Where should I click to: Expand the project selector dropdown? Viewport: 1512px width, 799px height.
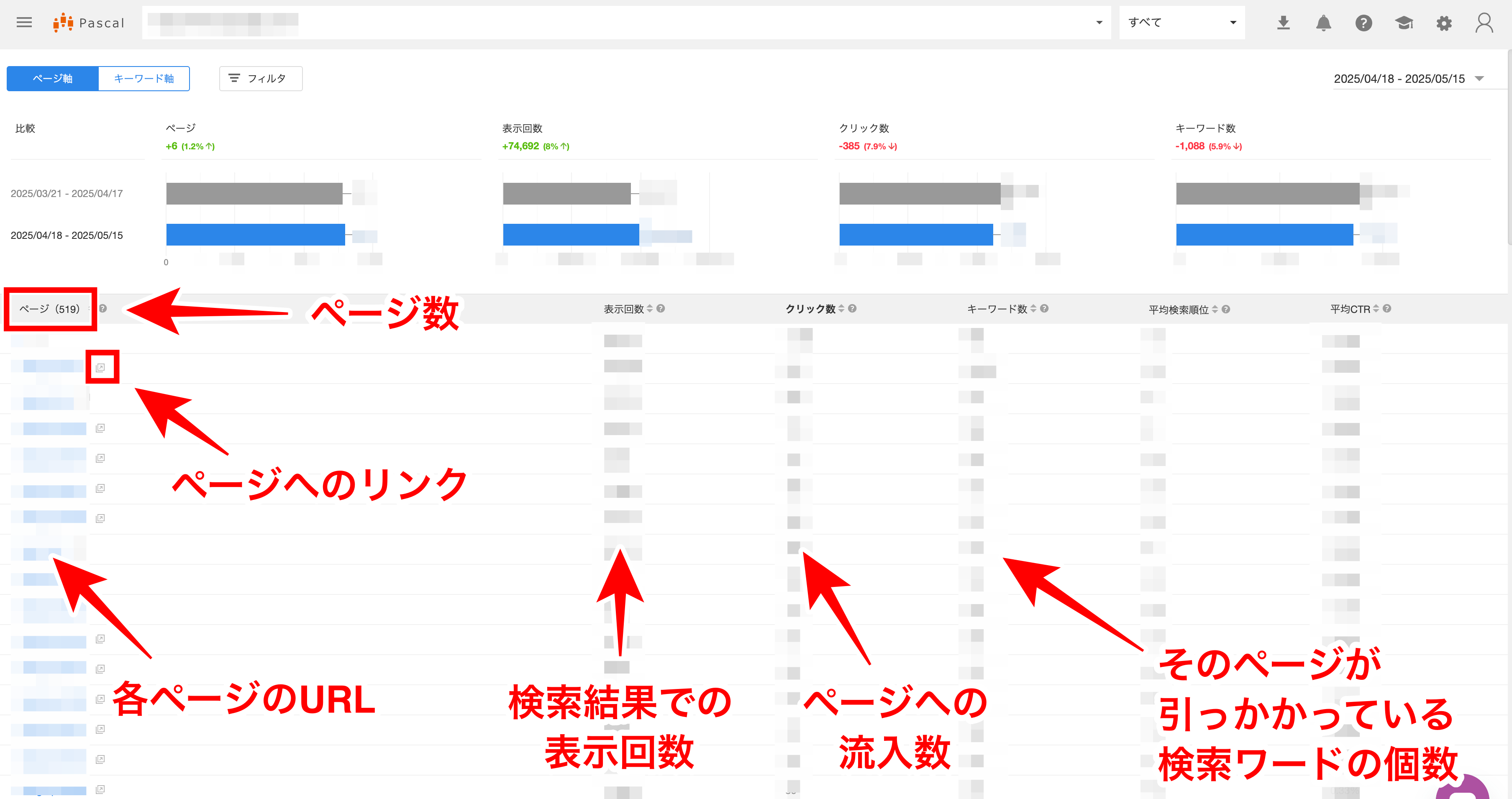[x=1099, y=22]
